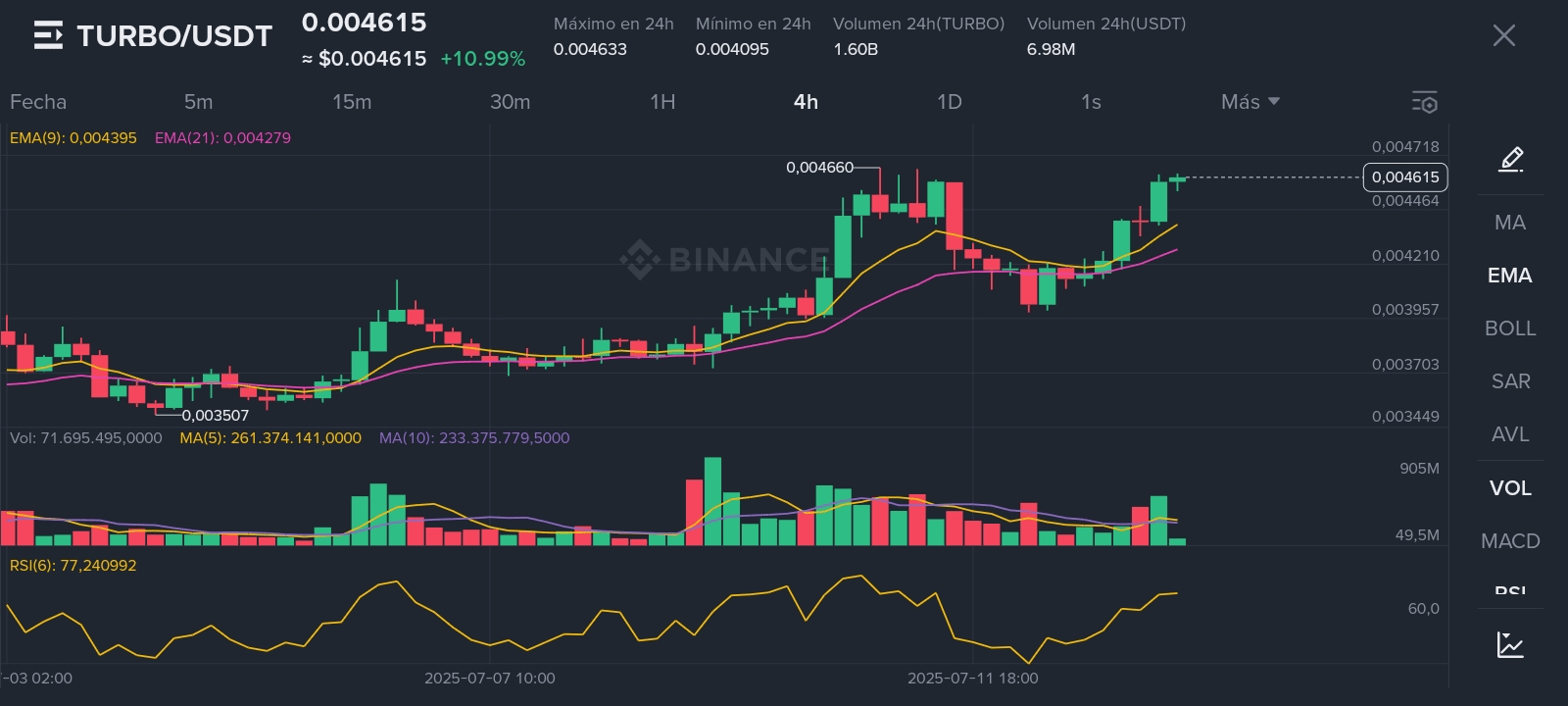Click the Vol legend value
The width and height of the screenshot is (1568, 706).
click(x=86, y=438)
